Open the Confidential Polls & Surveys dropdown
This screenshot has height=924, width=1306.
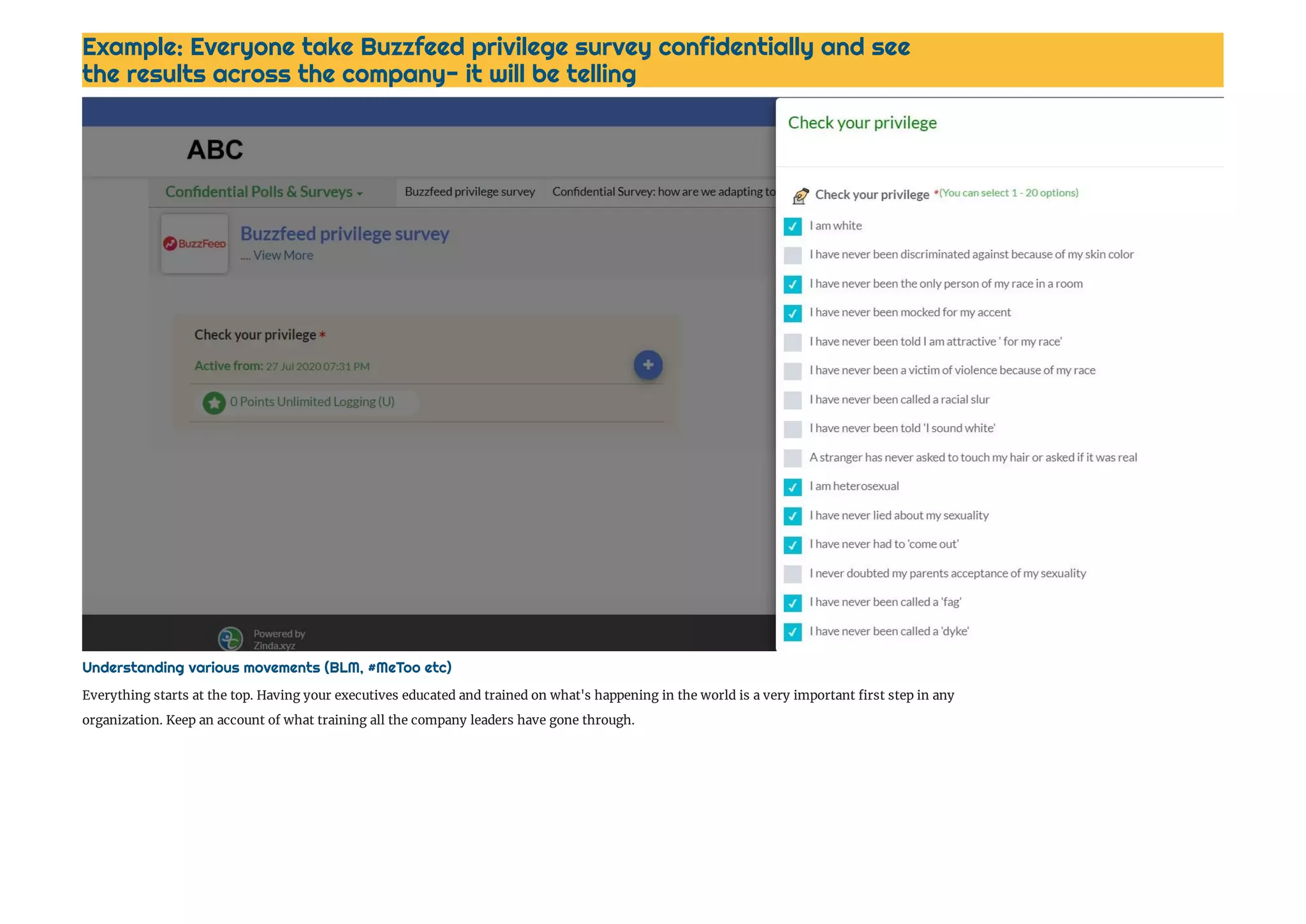pyautogui.click(x=264, y=192)
